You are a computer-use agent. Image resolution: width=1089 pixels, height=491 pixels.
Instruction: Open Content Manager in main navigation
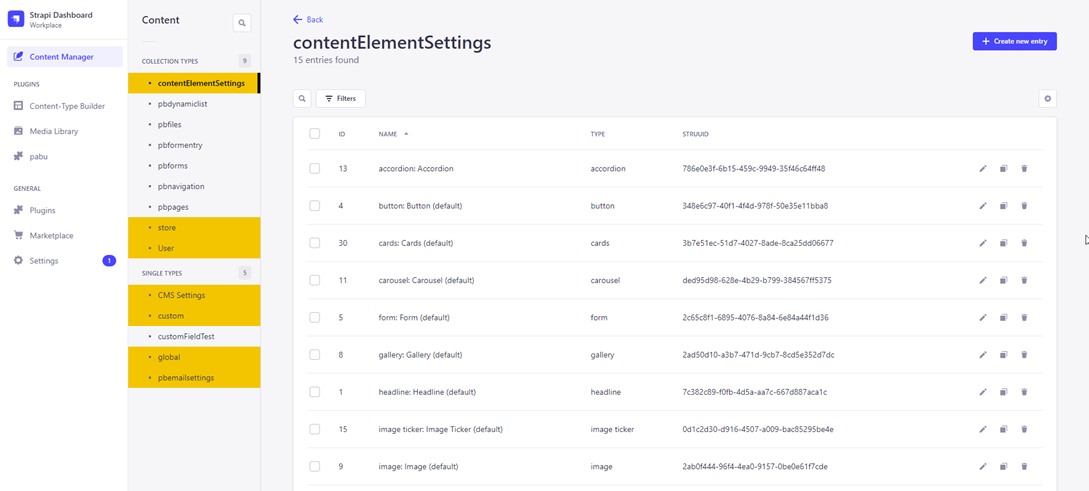[x=65, y=57]
